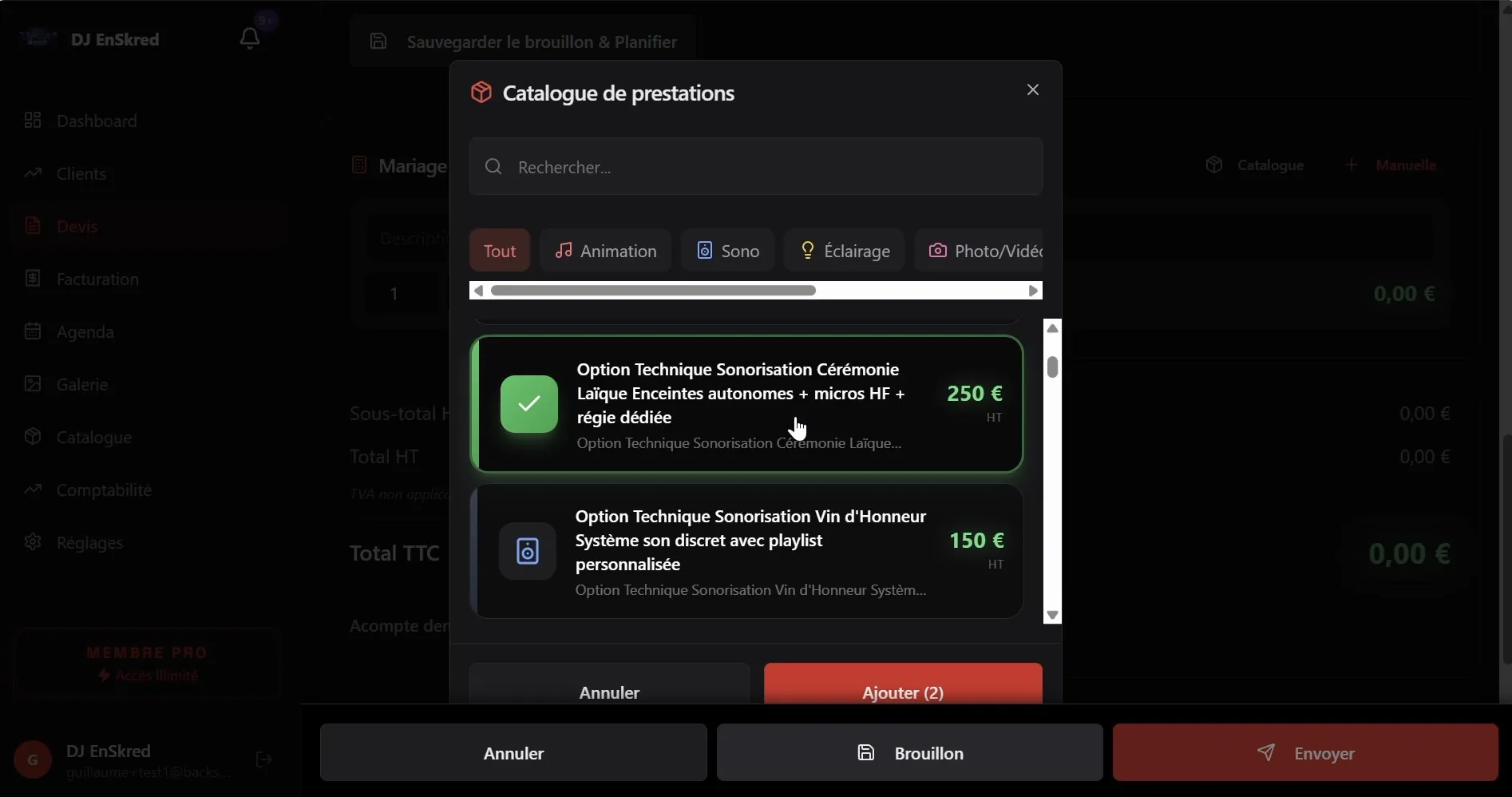The height and width of the screenshot is (797, 1512).
Task: Click the right arrow of category scrollbar
Action: click(1034, 291)
